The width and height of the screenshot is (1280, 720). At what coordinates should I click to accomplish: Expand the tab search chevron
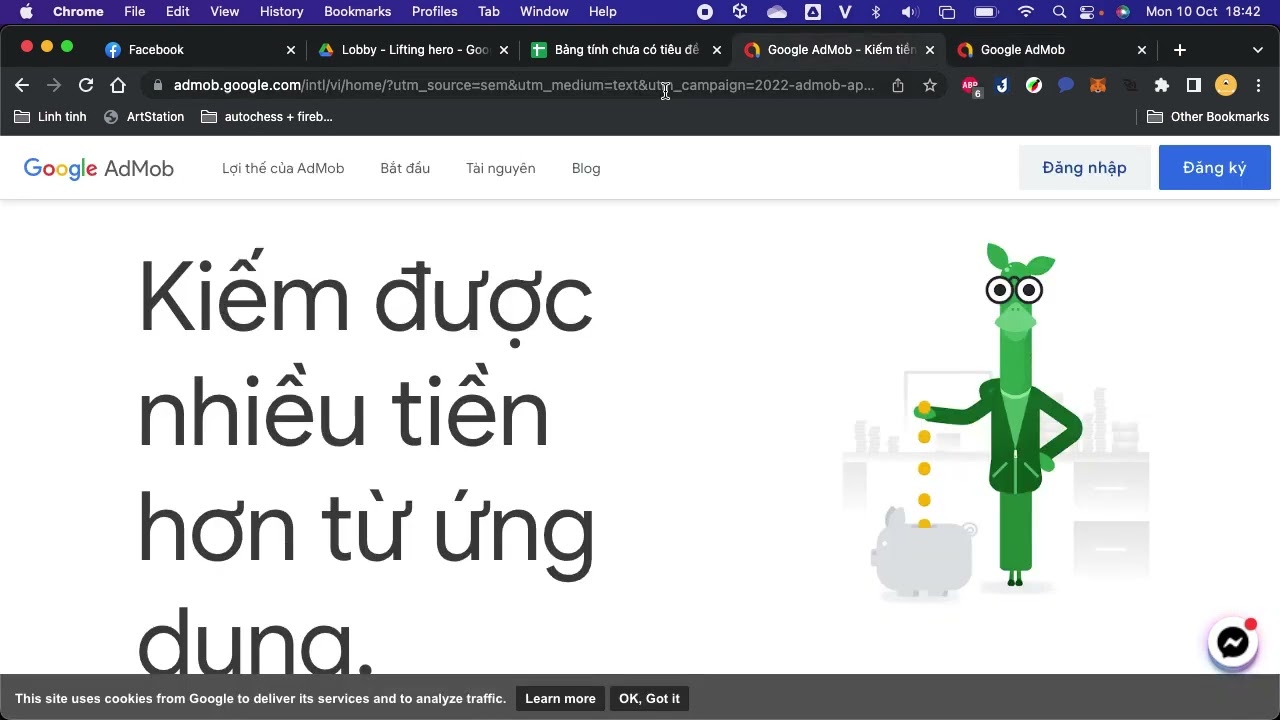pyautogui.click(x=1257, y=50)
